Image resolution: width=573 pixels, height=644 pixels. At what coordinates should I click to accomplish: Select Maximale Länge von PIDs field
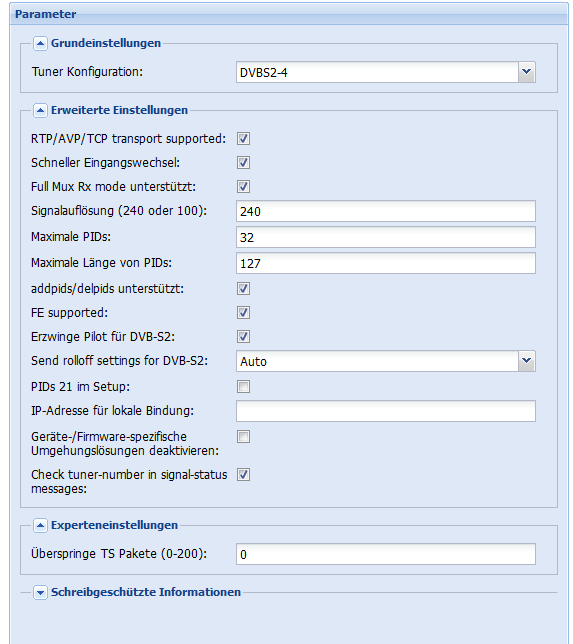386,263
